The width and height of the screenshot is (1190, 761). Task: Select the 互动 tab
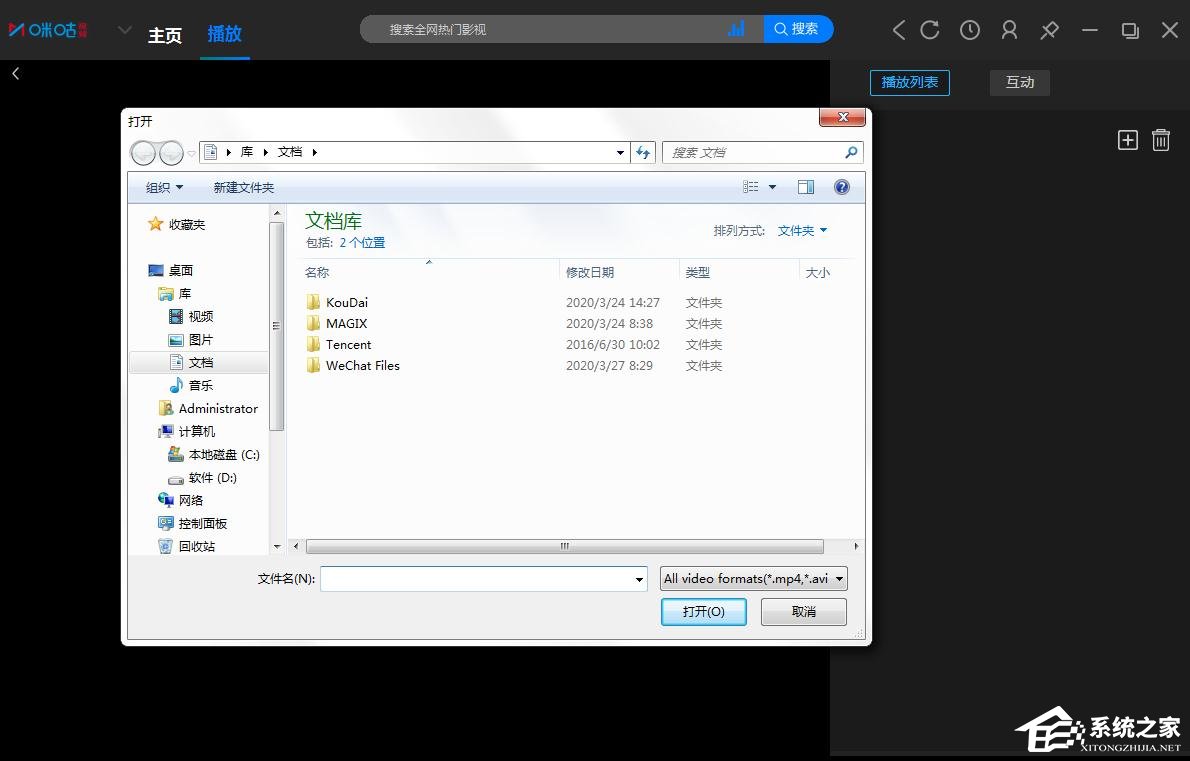point(1019,82)
